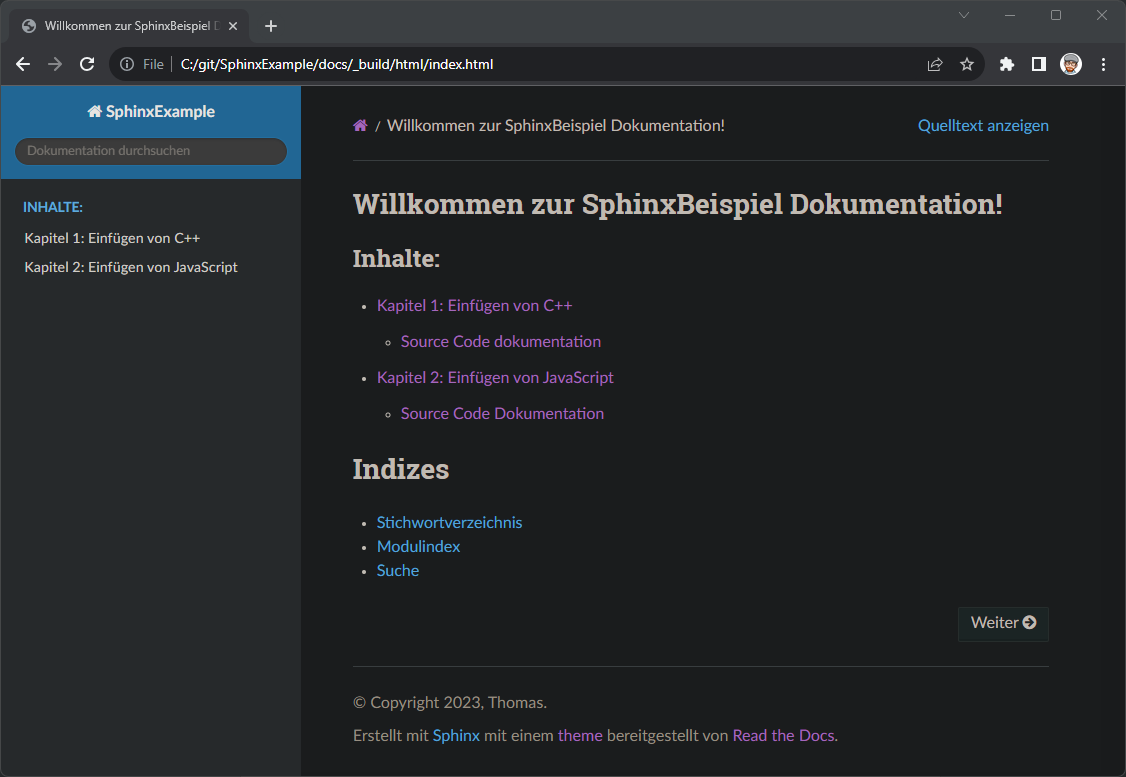Select the home icon beside SphinxExample

coord(95,111)
